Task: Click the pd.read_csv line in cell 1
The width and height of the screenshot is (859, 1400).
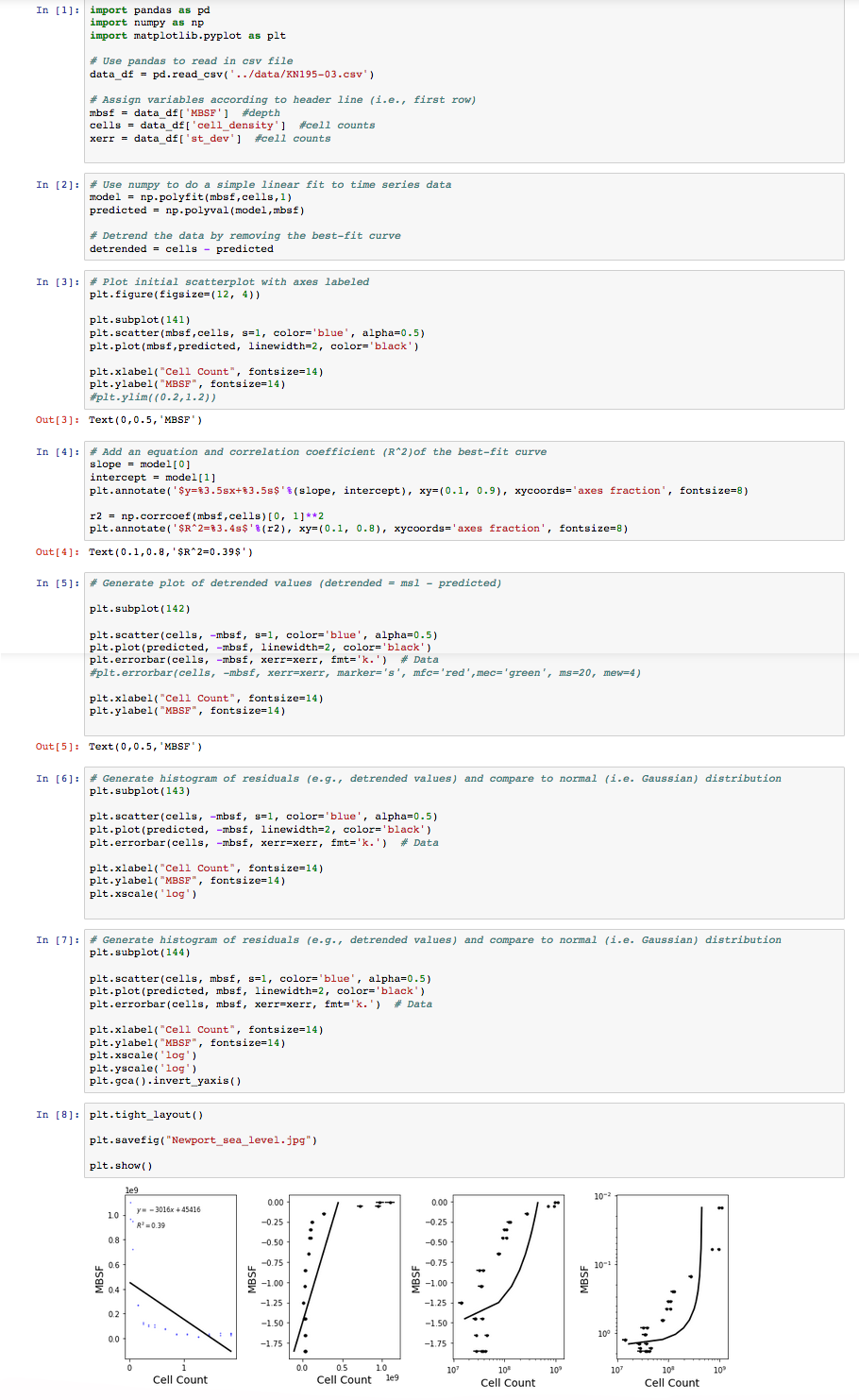Action: (231, 74)
